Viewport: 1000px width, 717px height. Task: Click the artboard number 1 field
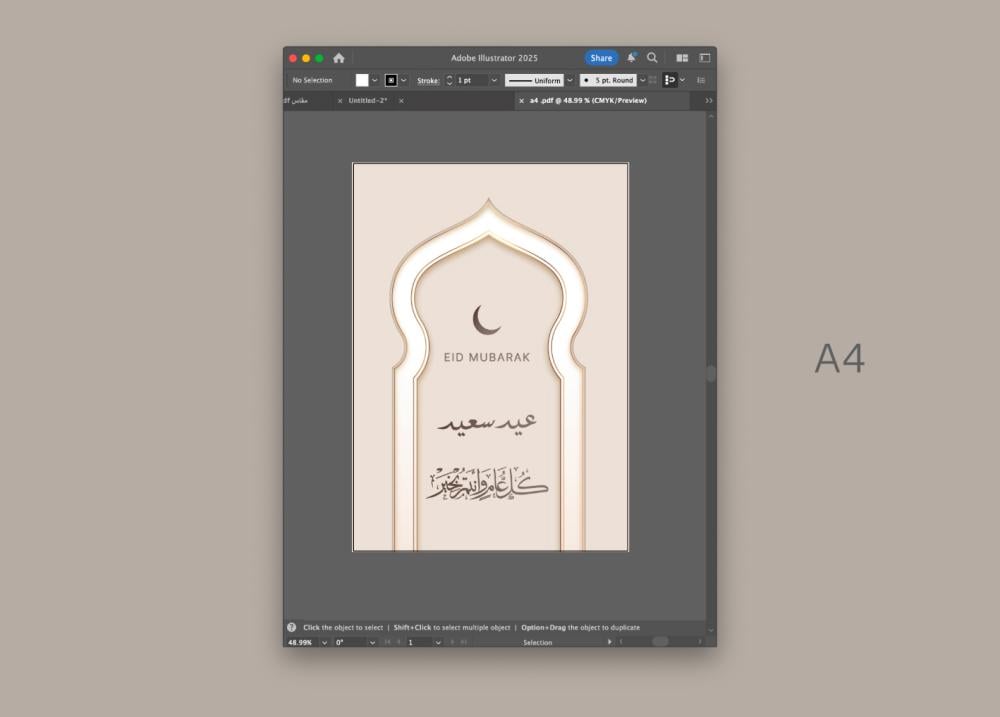(420, 642)
